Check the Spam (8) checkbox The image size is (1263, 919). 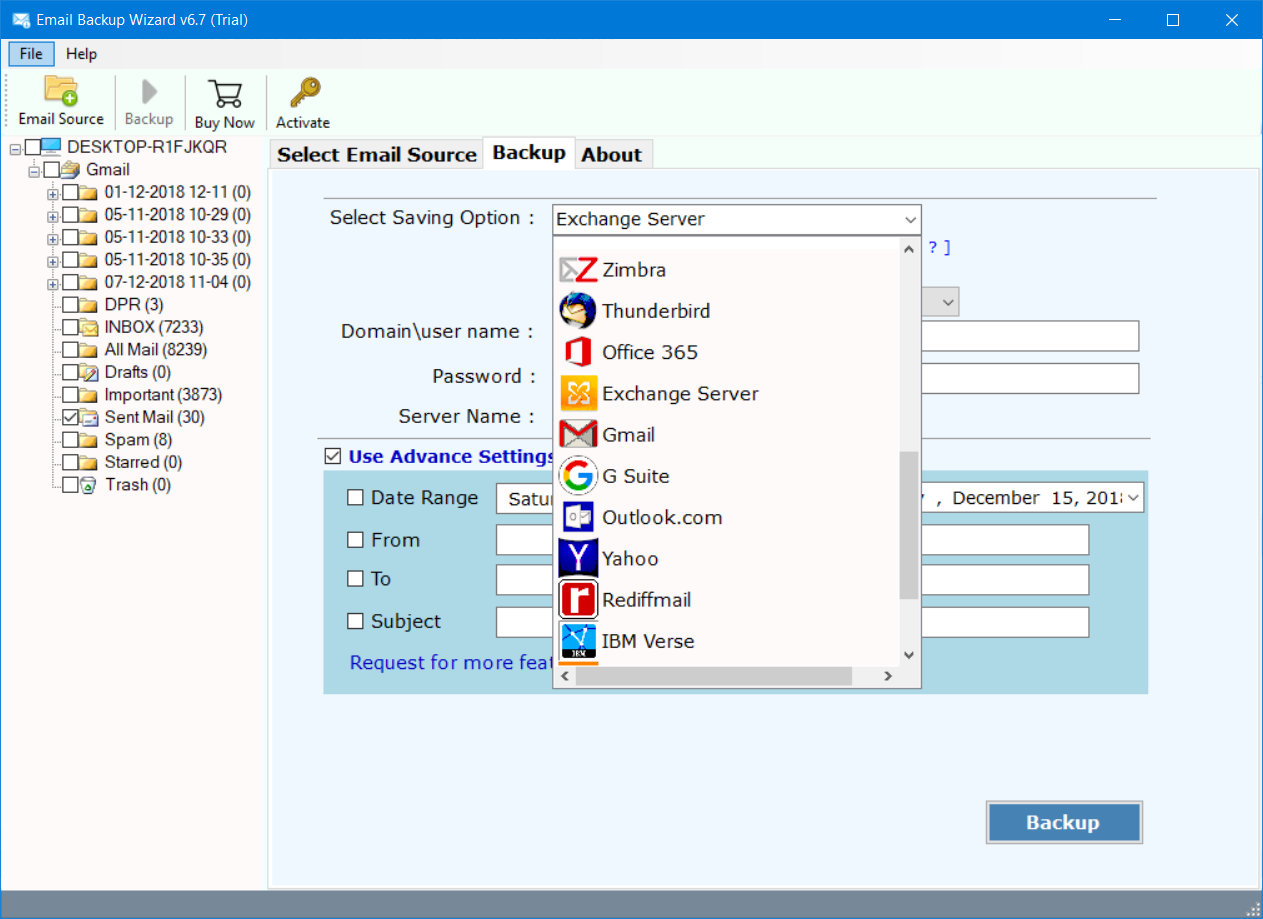(x=70, y=440)
